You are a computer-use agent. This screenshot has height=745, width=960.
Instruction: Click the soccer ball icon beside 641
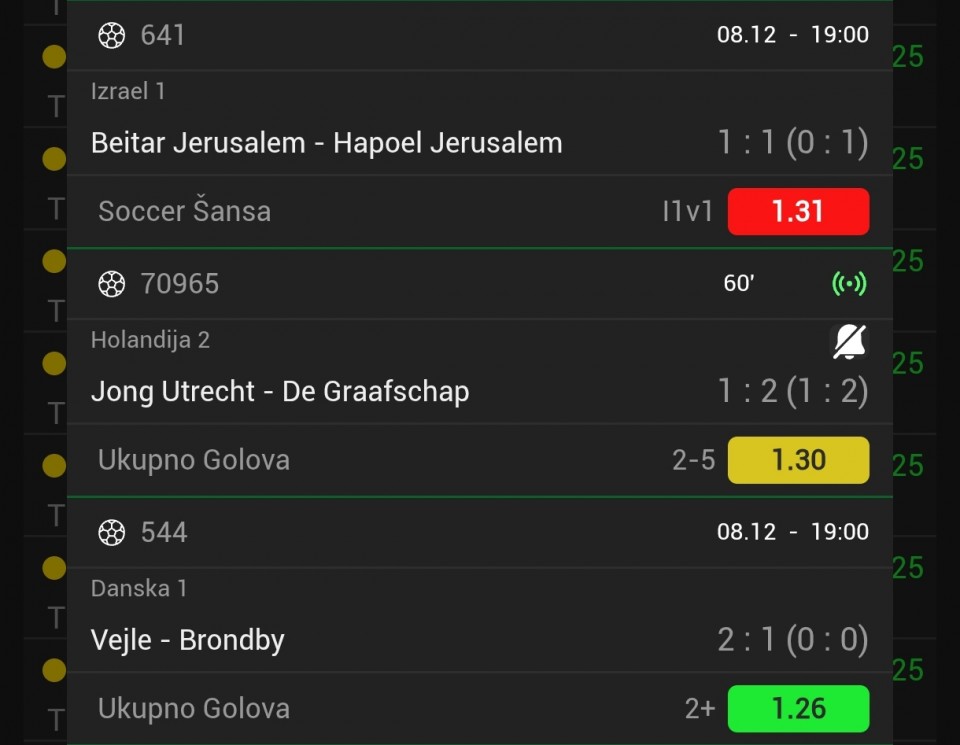(x=111, y=36)
